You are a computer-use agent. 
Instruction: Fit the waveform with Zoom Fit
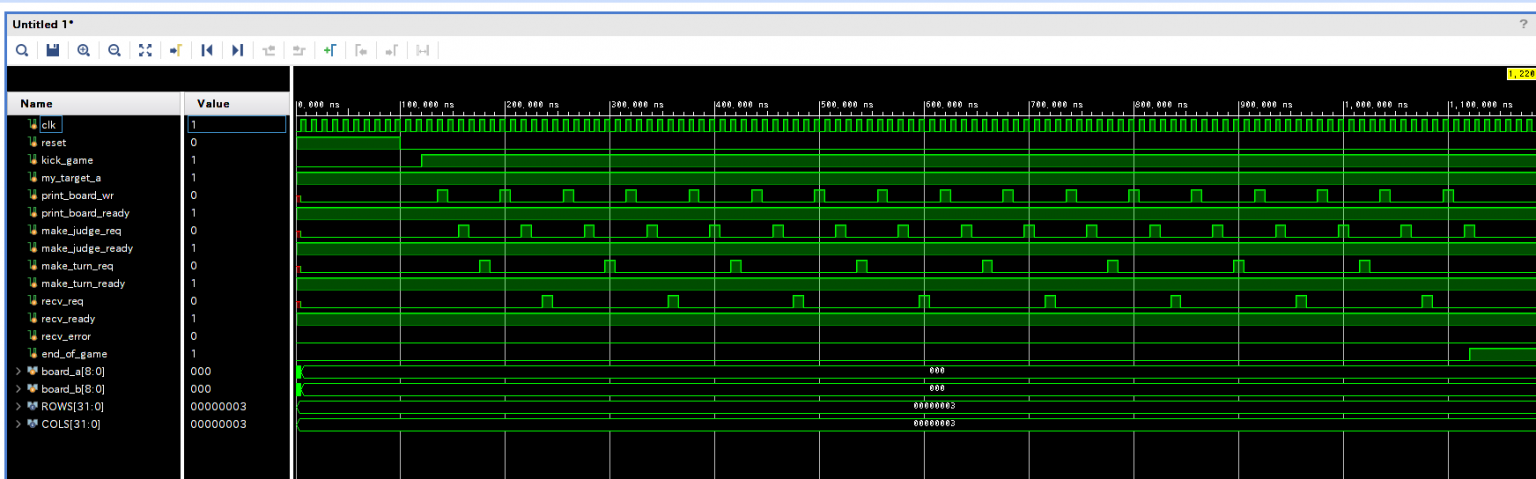145,50
